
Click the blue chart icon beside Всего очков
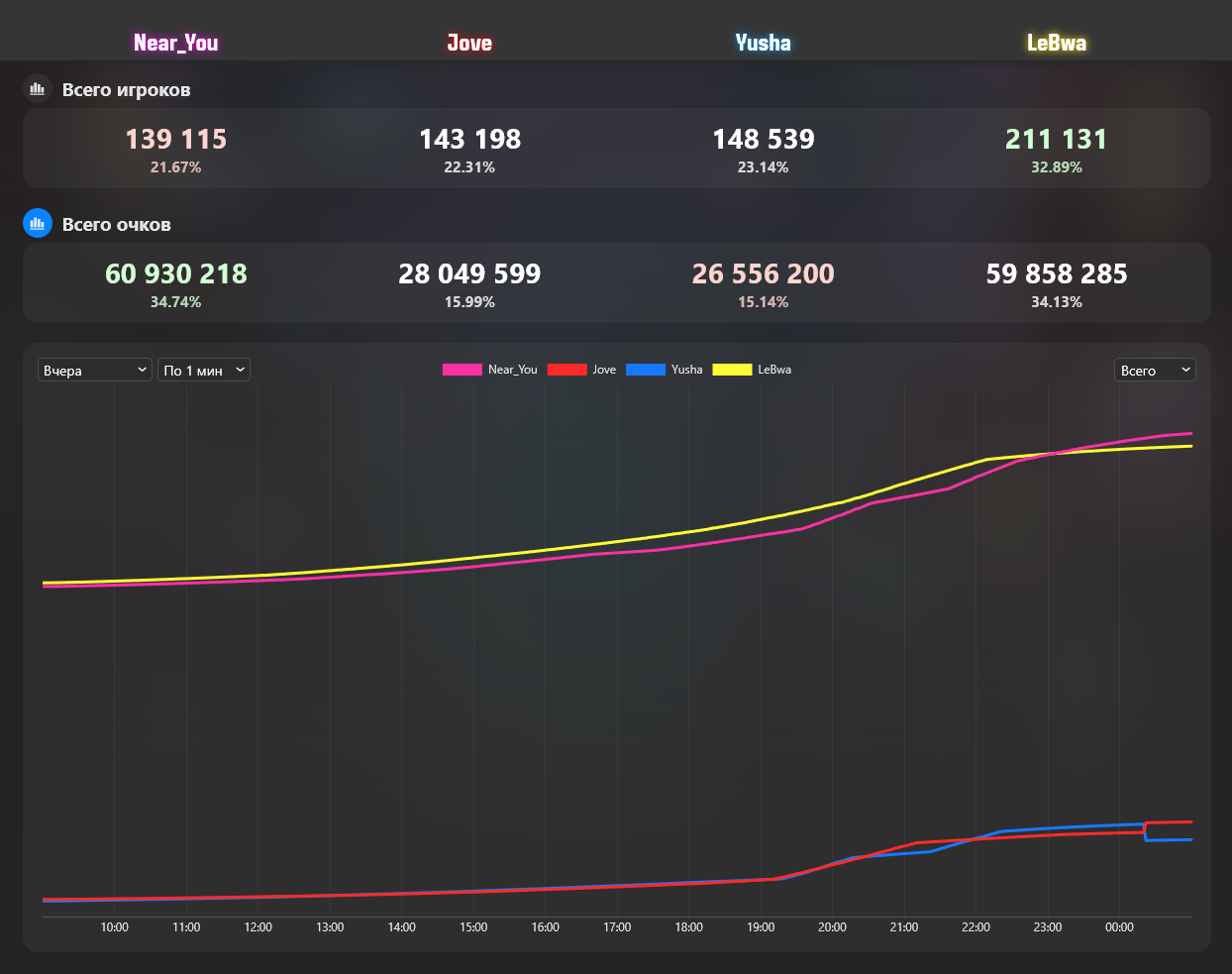pos(38,224)
